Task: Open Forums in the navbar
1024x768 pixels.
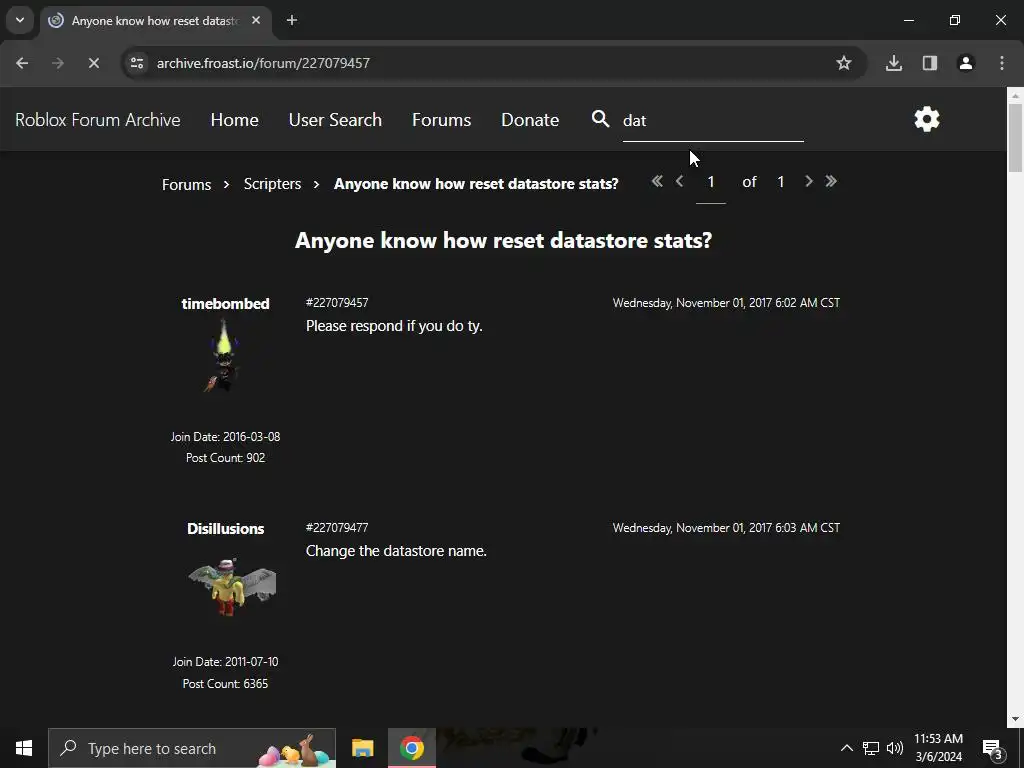Action: (x=441, y=120)
